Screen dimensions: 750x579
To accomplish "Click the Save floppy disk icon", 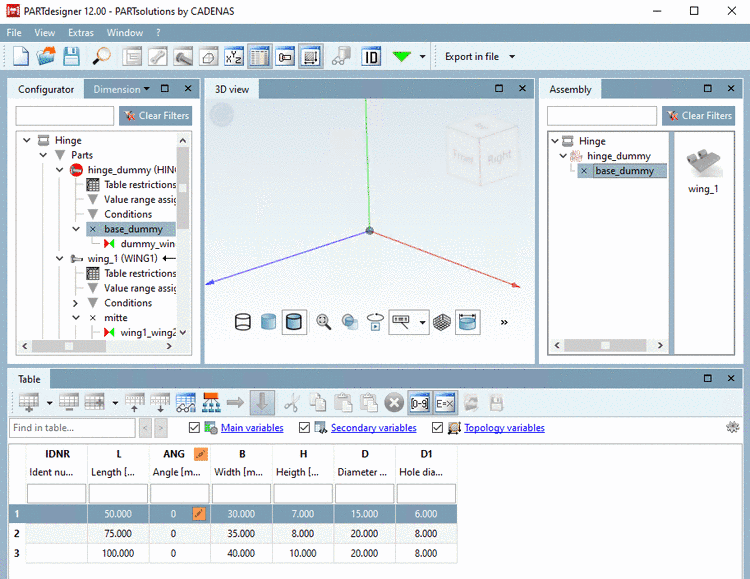I will (x=72, y=57).
